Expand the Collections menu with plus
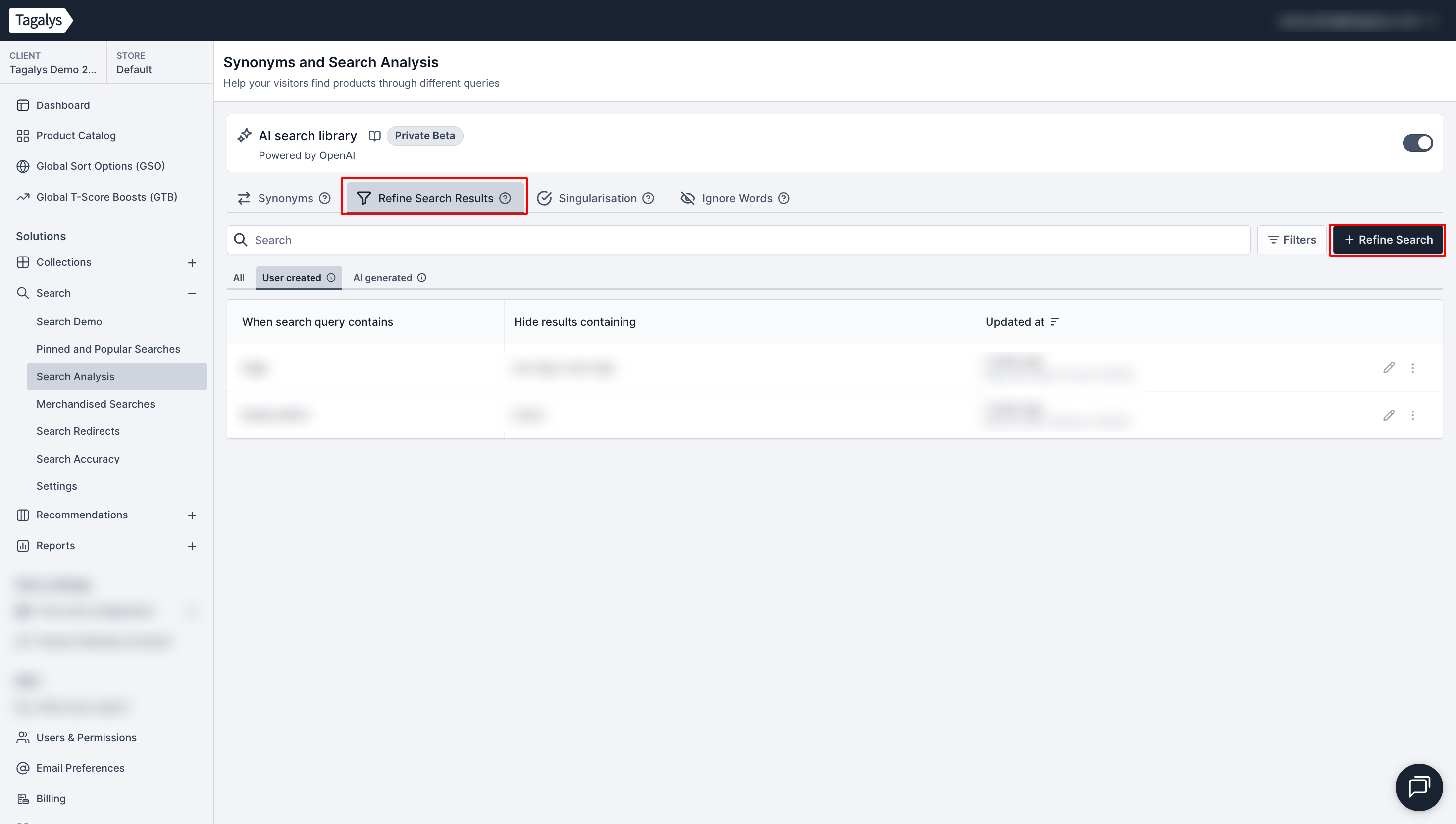This screenshot has width=1456, height=824. tap(192, 262)
